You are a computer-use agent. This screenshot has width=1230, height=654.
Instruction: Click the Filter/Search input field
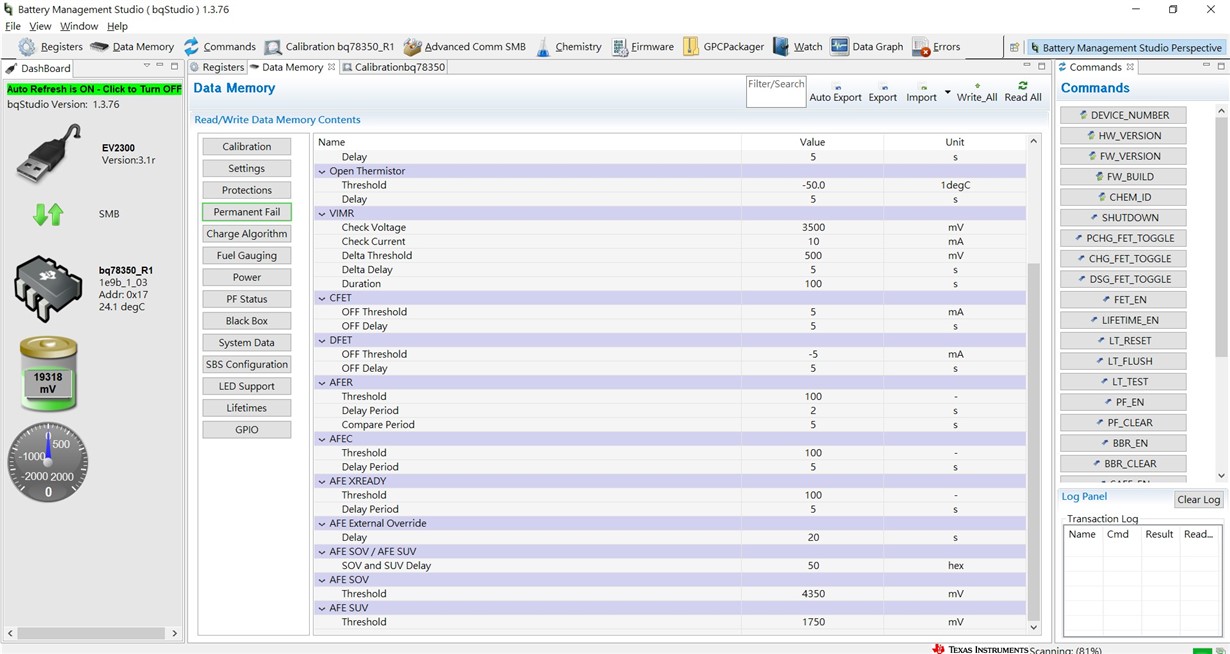point(776,92)
